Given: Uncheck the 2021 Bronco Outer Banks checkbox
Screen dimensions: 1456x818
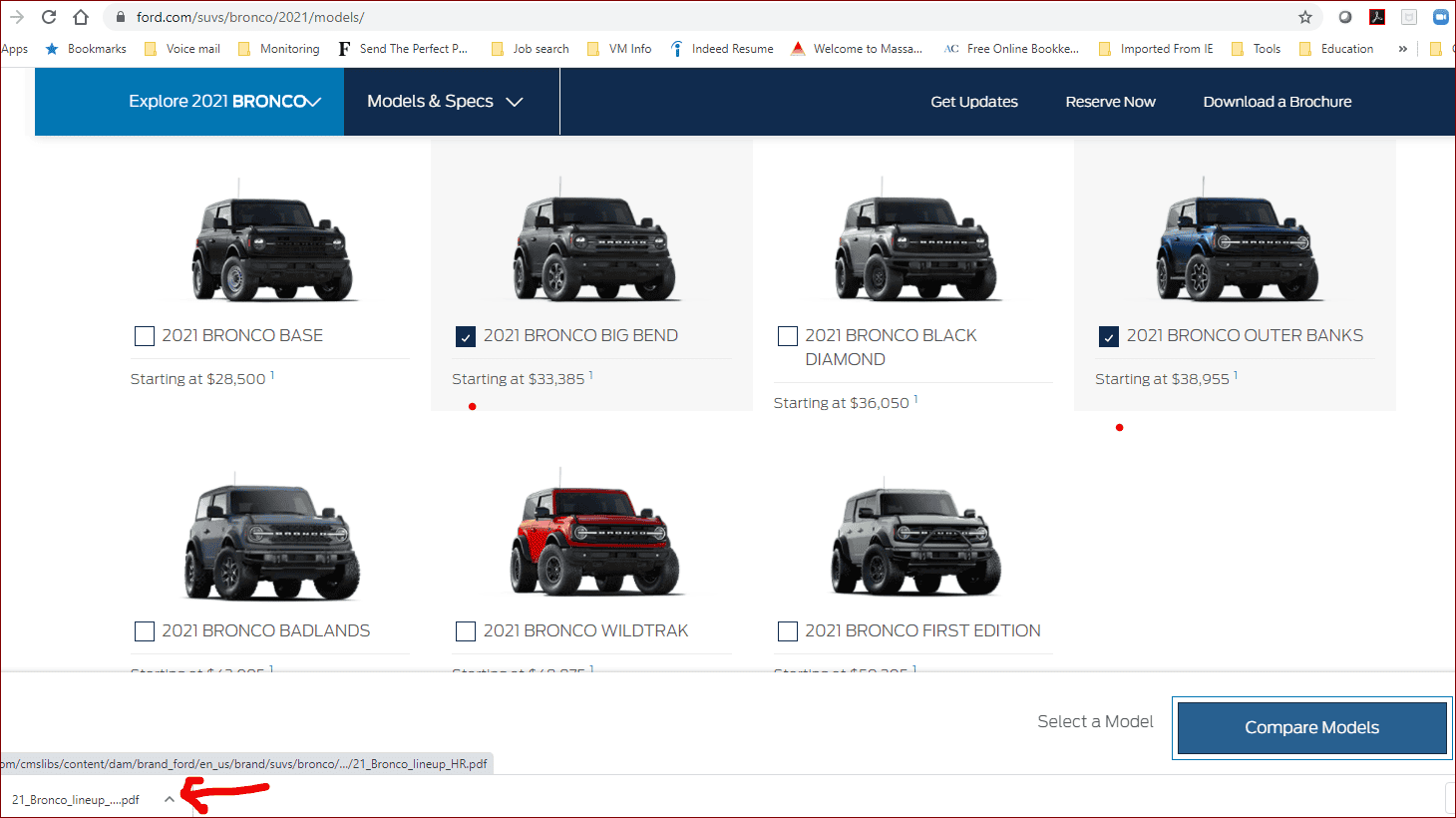Looking at the screenshot, I should tap(1109, 336).
